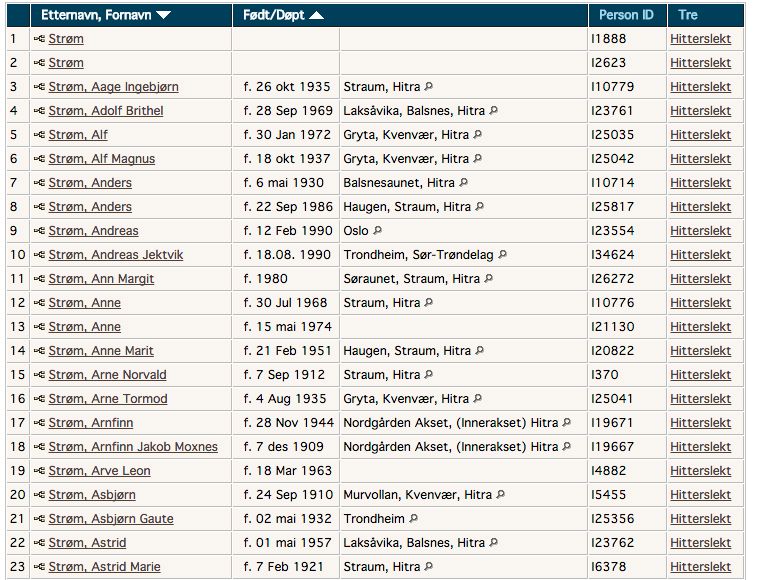Click magnifier after Laksåvika in row 22

tap(494, 542)
